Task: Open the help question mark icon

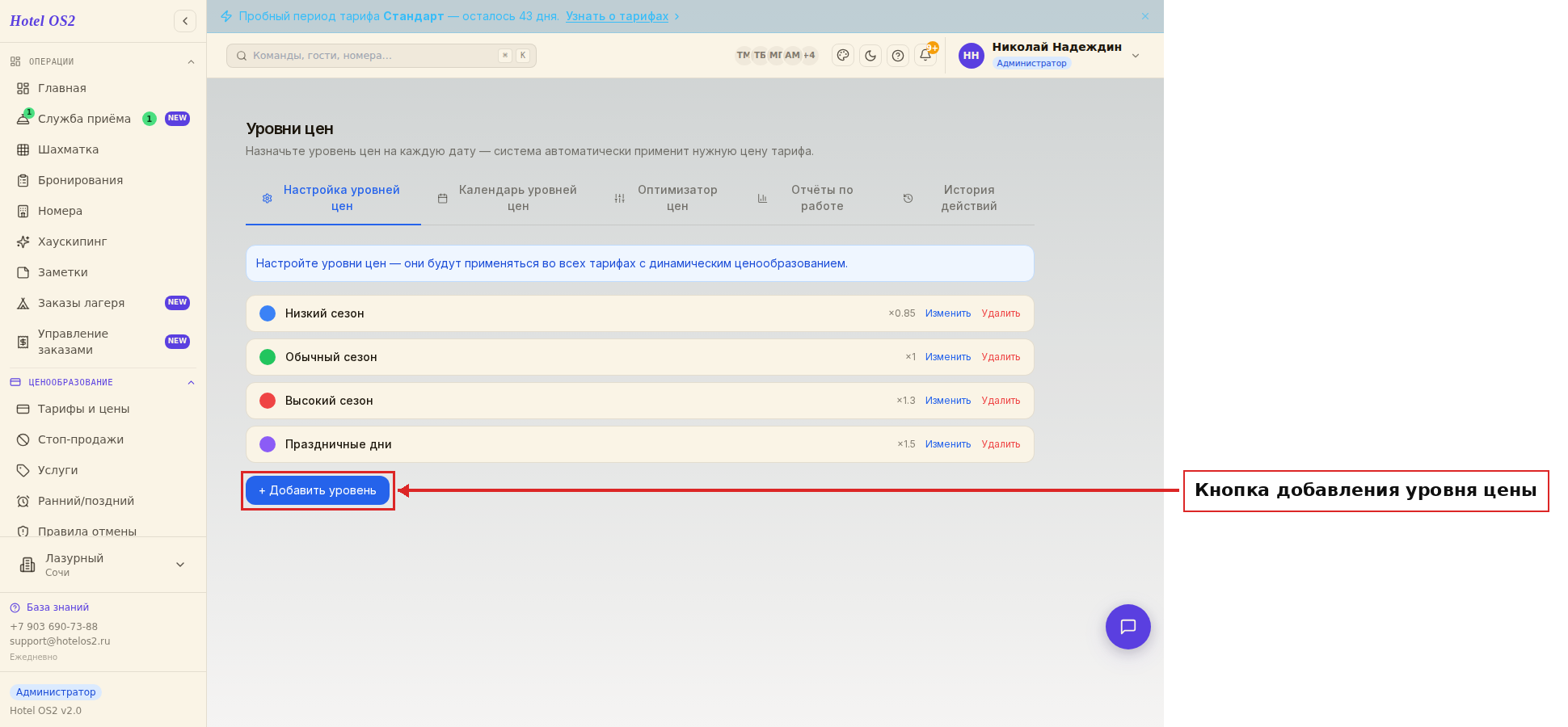Action: [898, 56]
